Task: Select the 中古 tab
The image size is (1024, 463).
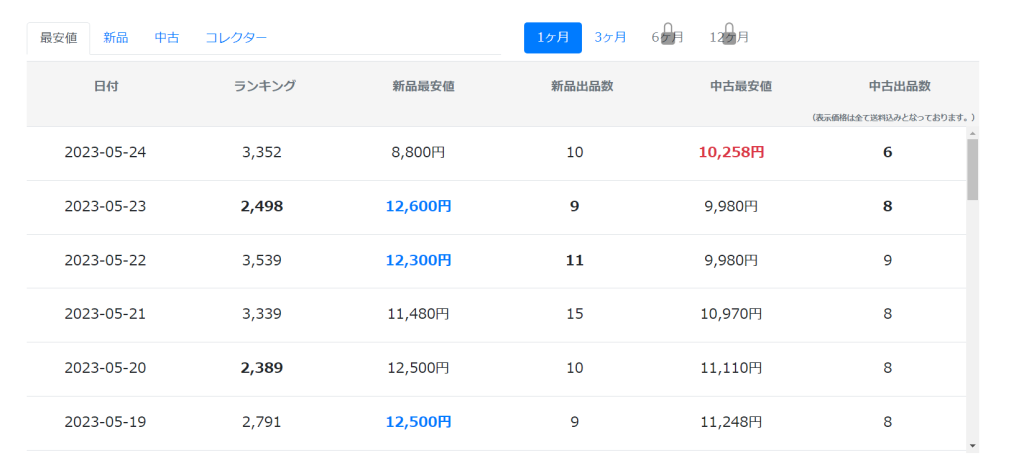Action: point(167,38)
